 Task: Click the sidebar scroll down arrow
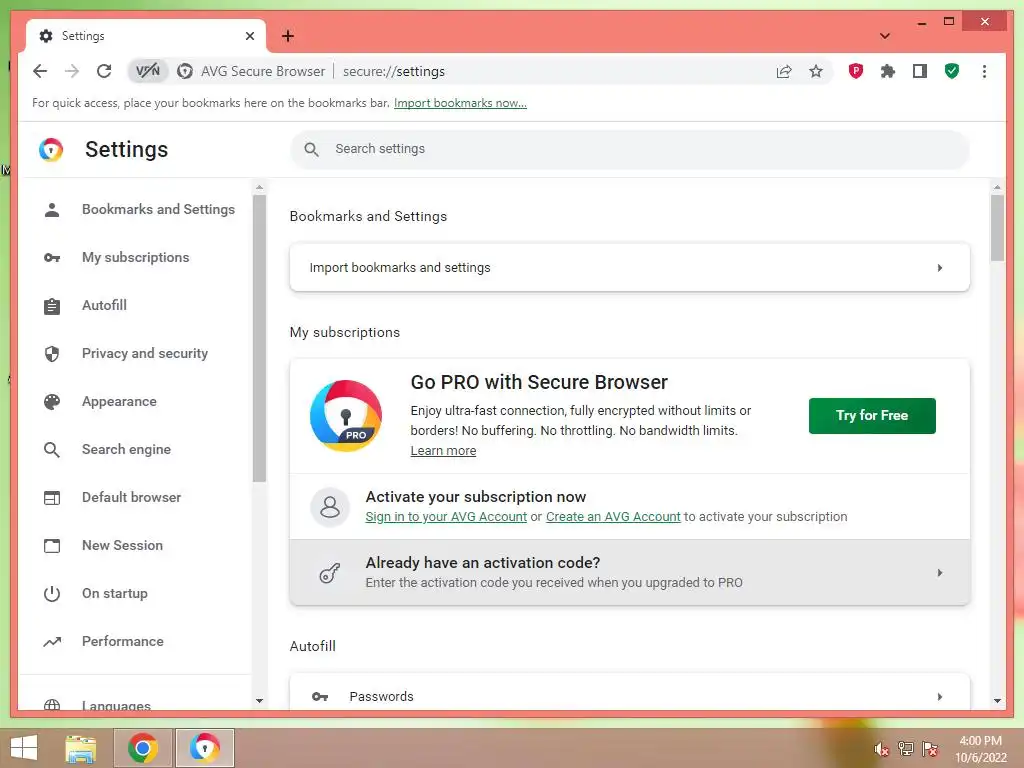pyautogui.click(x=259, y=701)
